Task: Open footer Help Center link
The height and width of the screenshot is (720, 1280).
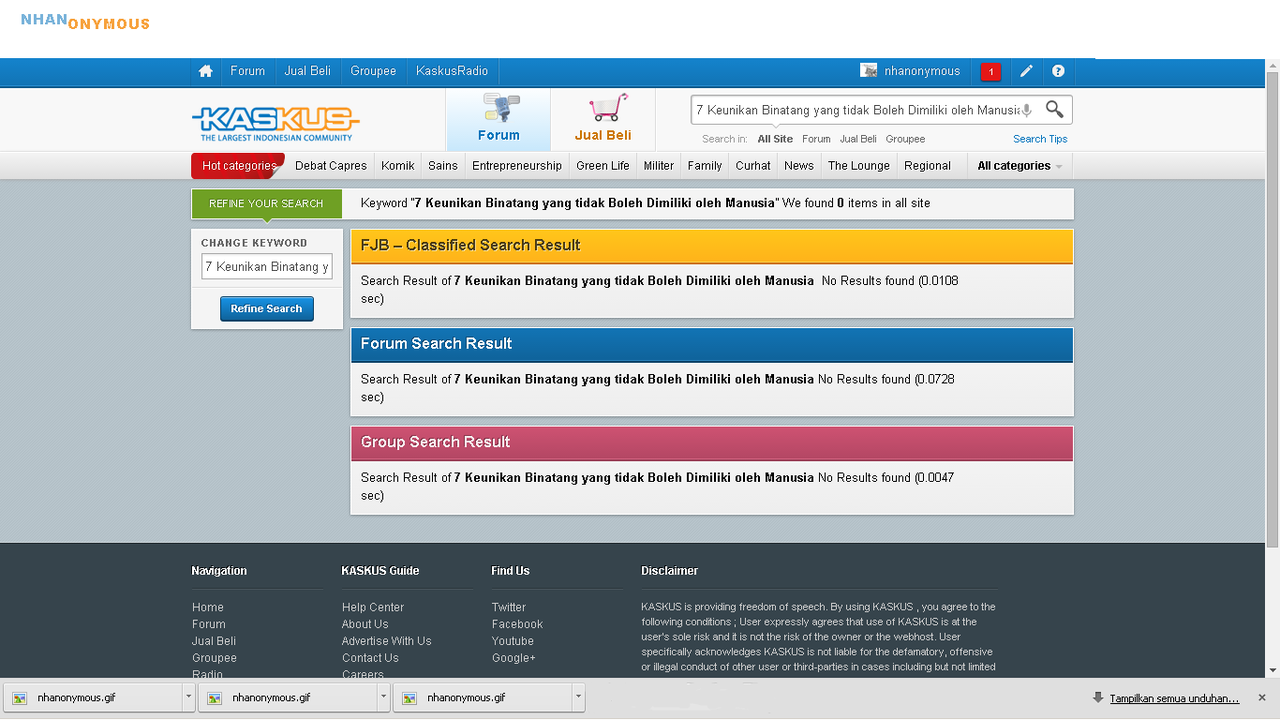Action: point(373,607)
